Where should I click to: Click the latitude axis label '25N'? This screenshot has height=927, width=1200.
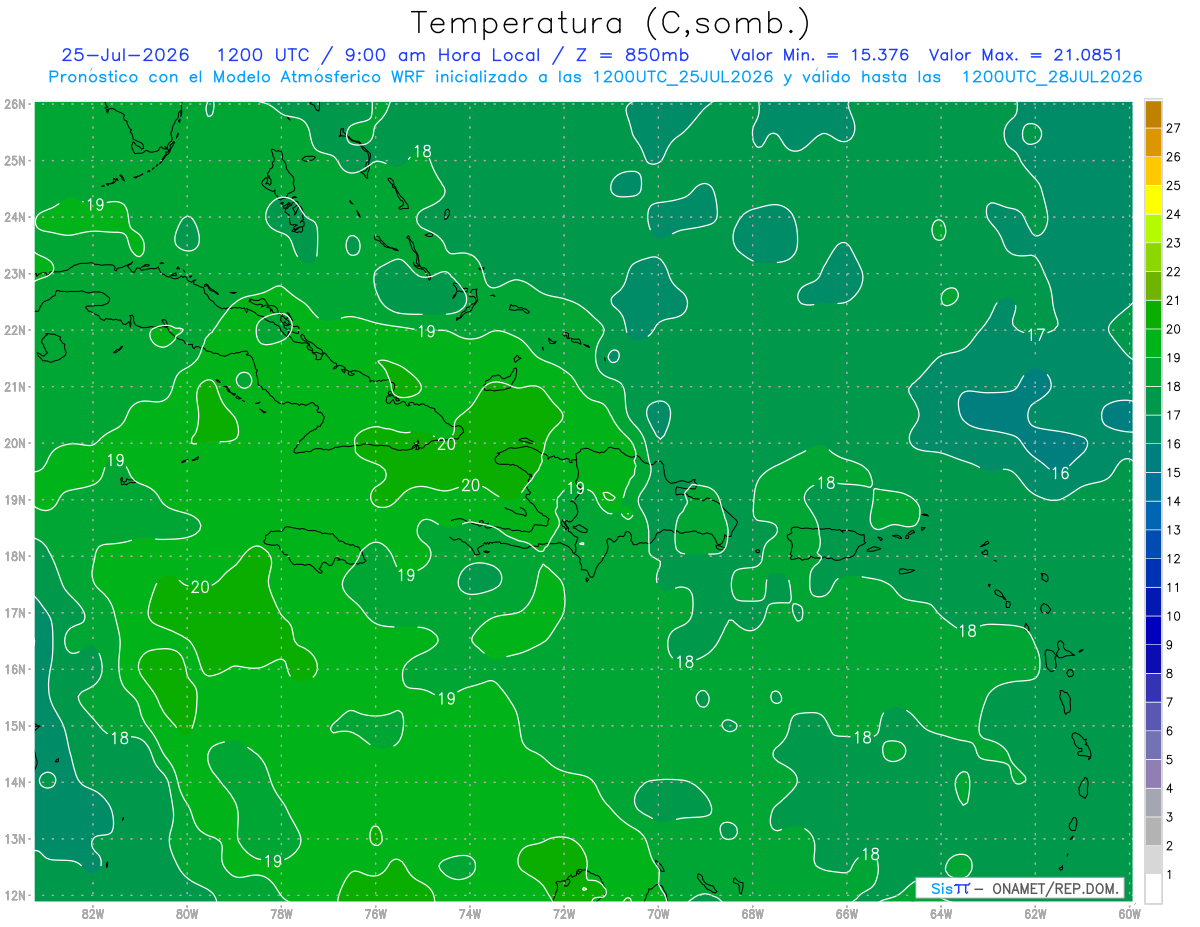(15, 160)
